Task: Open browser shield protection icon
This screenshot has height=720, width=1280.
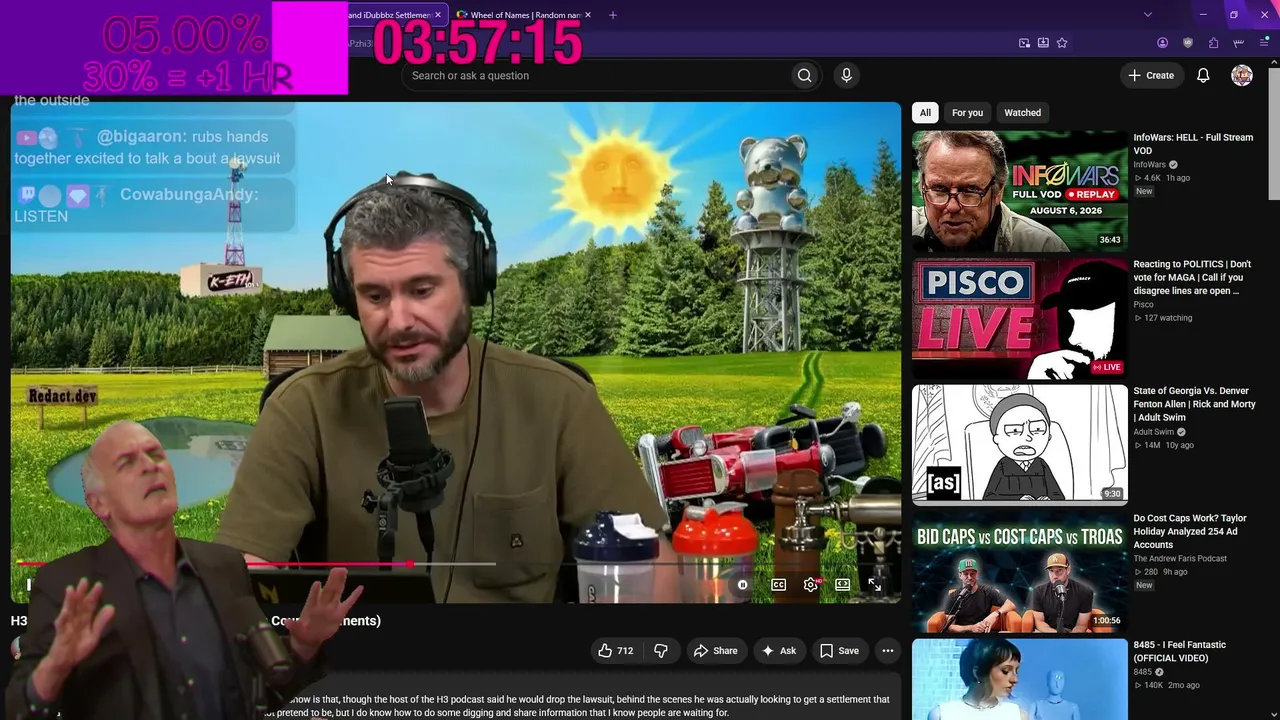Action: tap(1188, 43)
